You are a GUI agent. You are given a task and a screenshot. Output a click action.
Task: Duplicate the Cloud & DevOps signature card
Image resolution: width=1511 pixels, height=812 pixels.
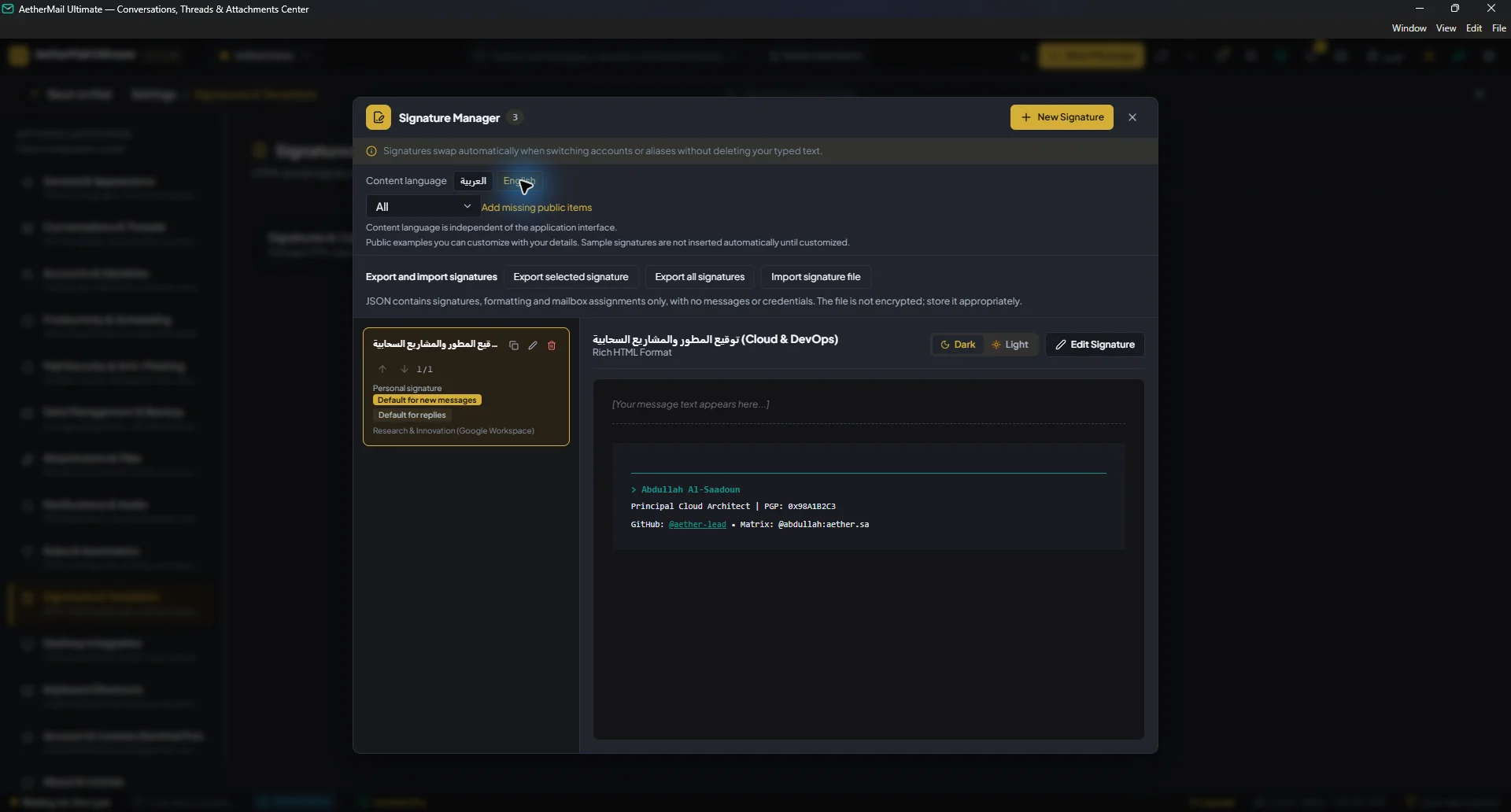[514, 345]
